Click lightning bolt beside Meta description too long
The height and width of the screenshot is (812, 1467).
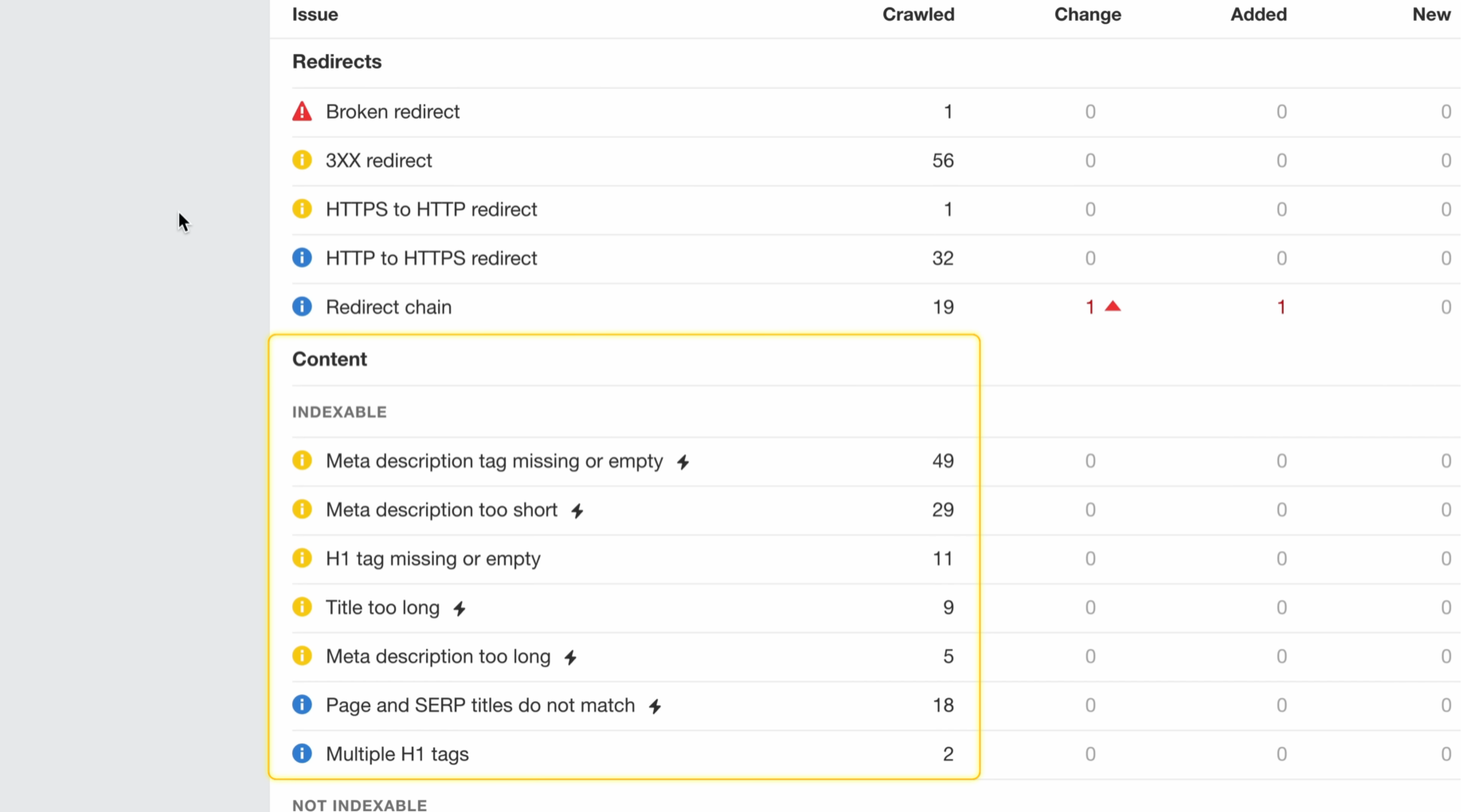click(570, 658)
